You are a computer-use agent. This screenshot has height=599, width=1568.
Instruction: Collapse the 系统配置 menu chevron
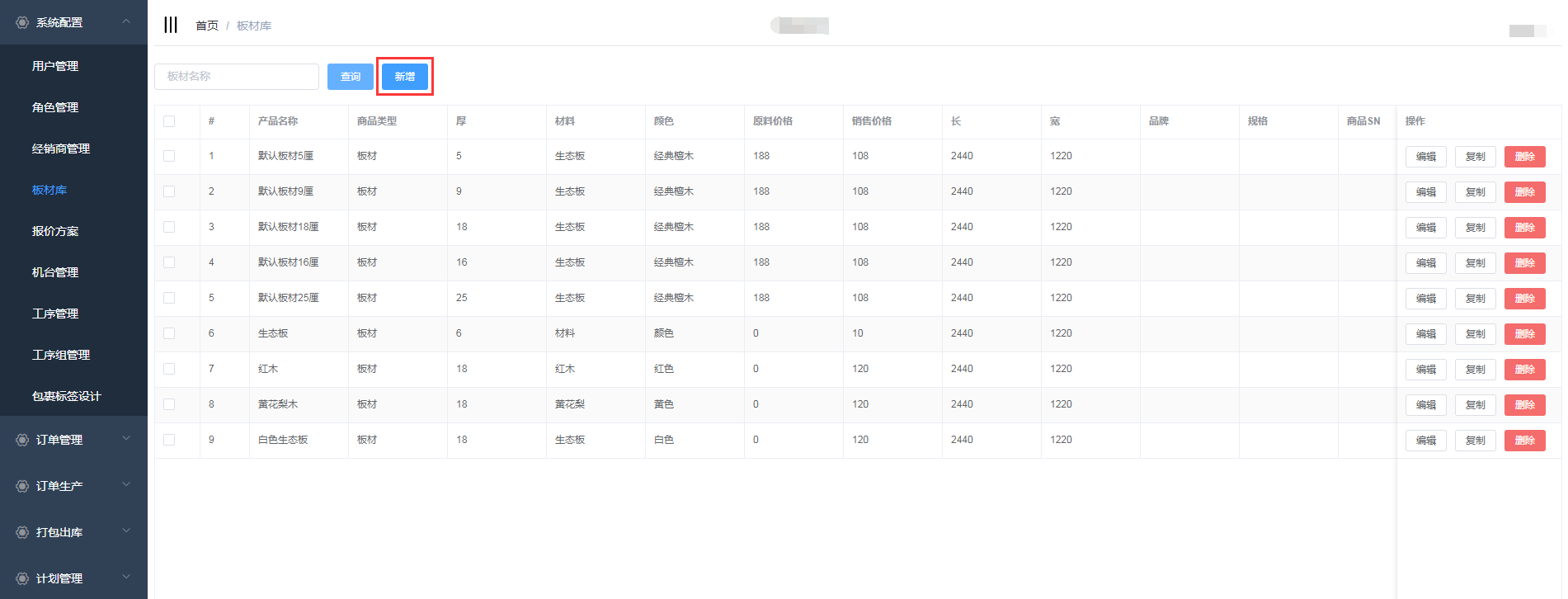click(x=126, y=21)
